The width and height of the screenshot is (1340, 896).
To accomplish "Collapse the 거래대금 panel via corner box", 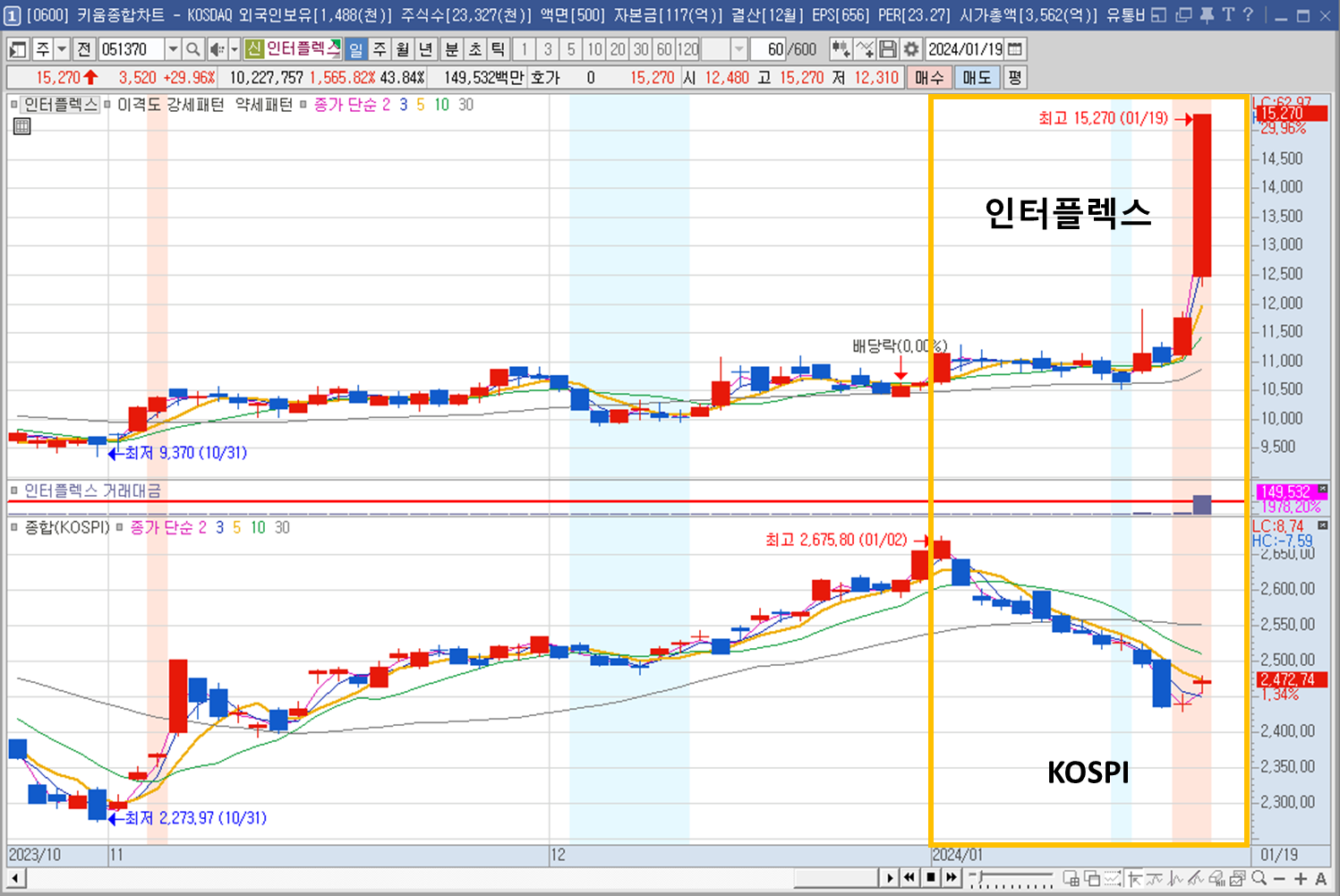I will coord(1323,489).
